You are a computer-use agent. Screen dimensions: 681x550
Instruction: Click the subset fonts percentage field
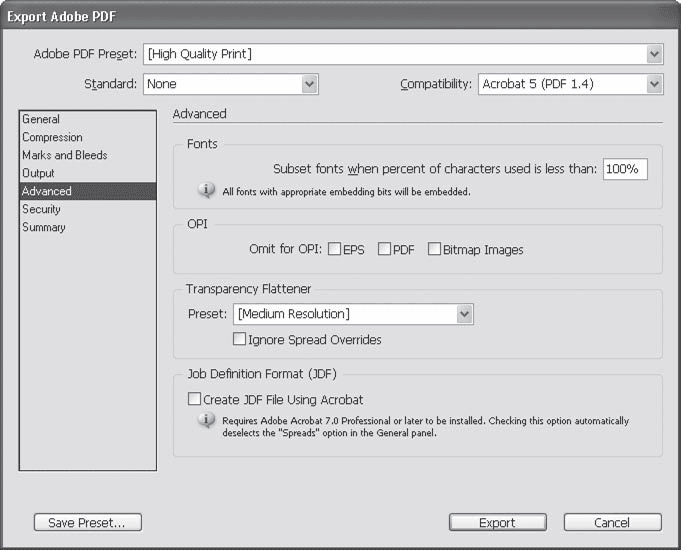click(x=625, y=170)
